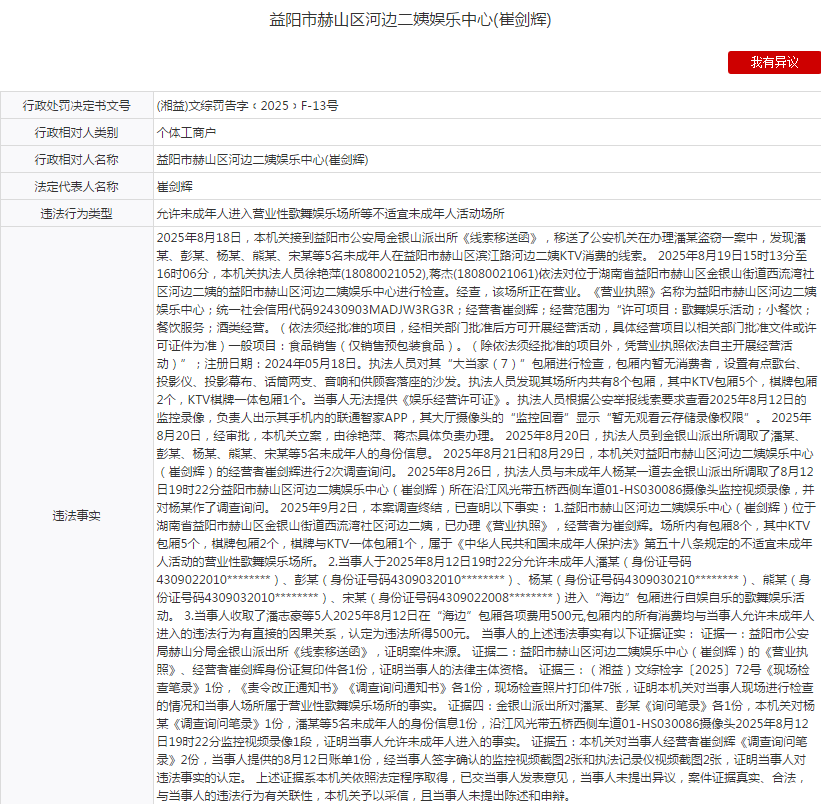This screenshot has height=804, width=821.
Task: Select the 违法事实 label cell
Action: 77,516
